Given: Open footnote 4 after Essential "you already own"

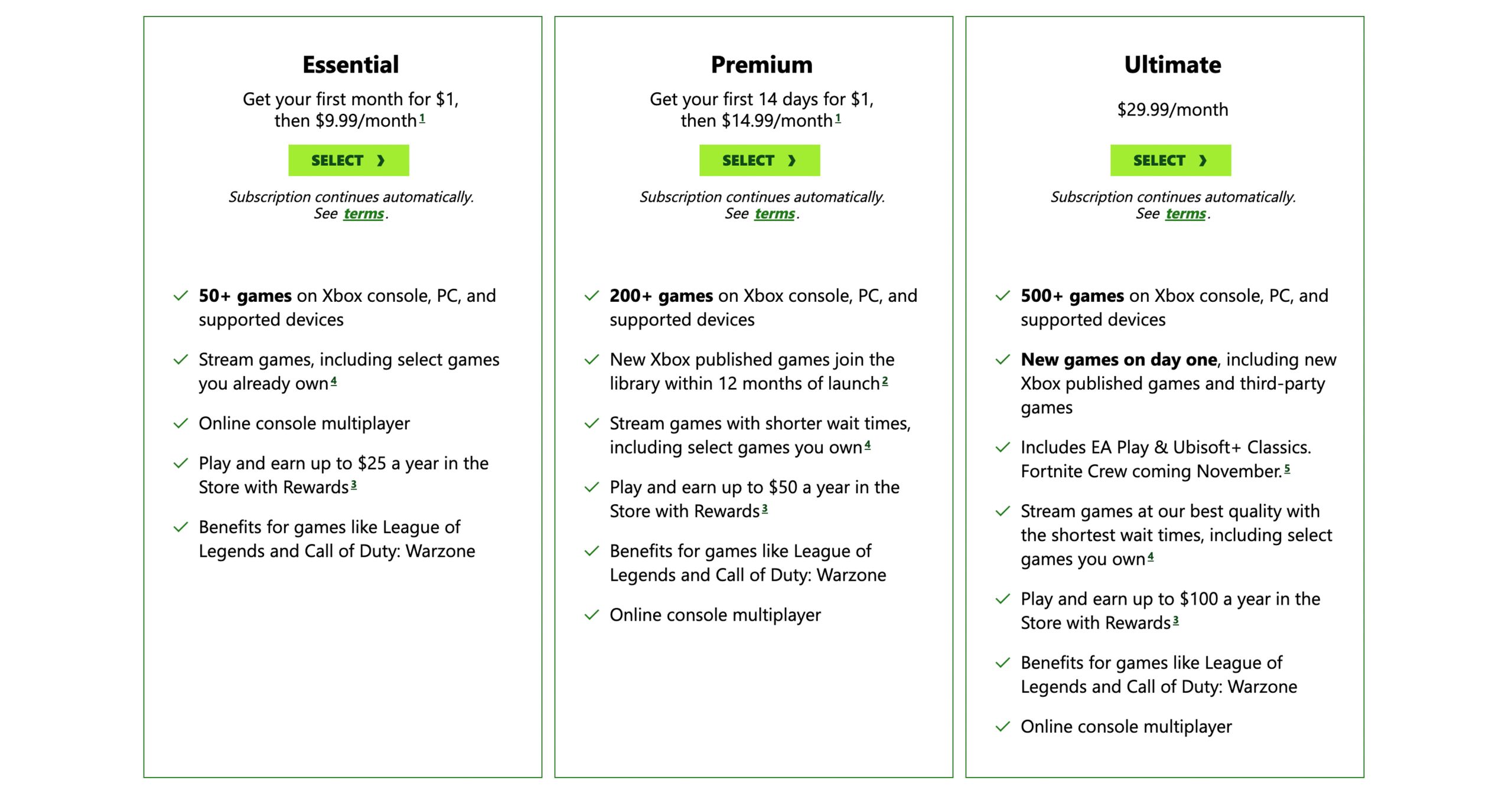Looking at the screenshot, I should click(334, 381).
